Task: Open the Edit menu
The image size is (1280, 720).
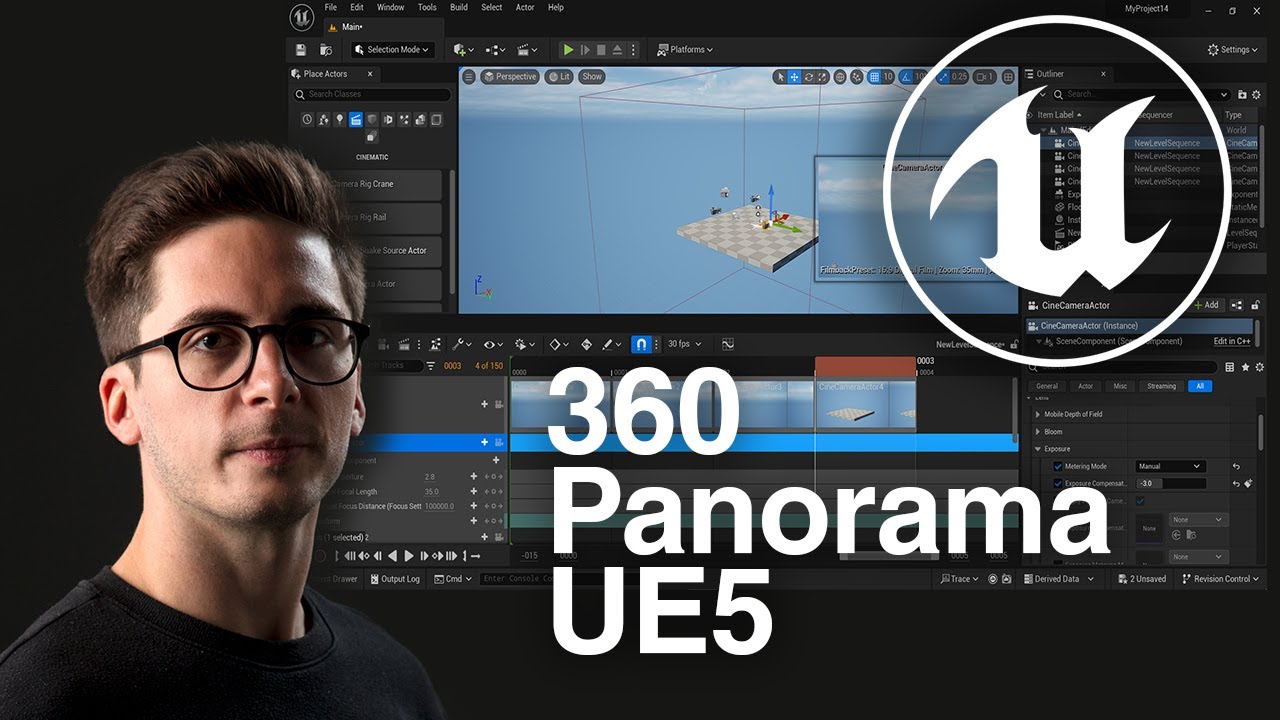Action: point(357,7)
